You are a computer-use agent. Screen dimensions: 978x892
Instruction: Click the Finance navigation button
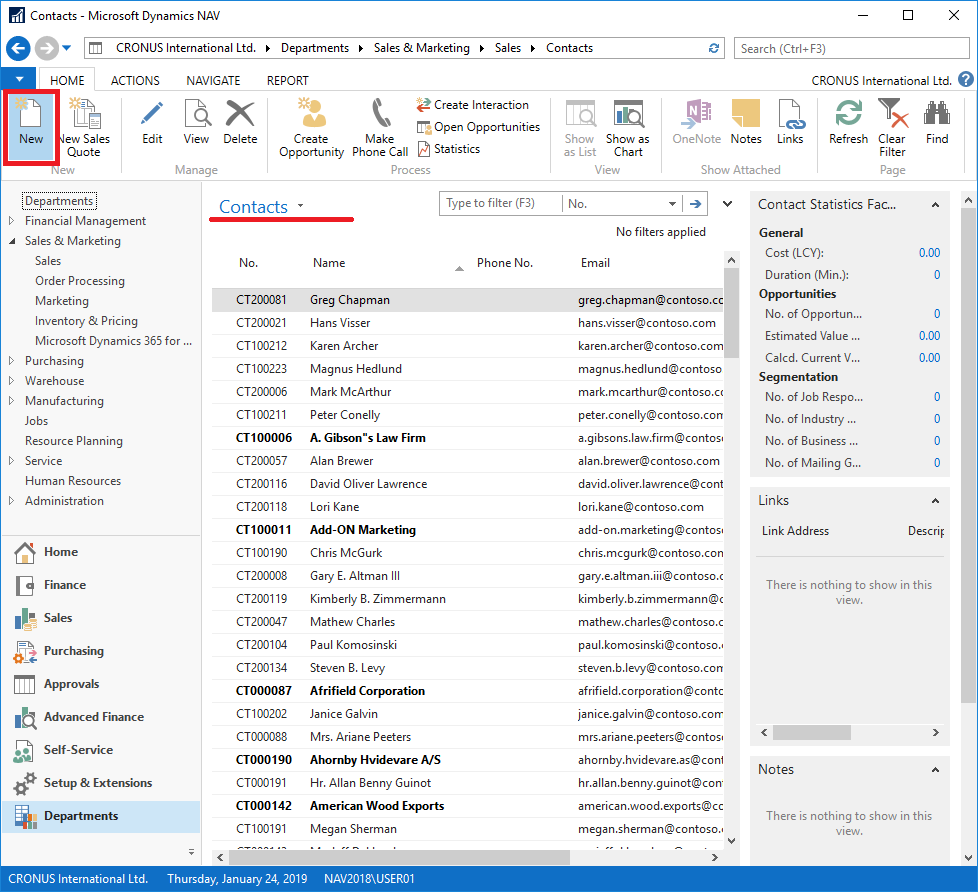click(x=64, y=585)
